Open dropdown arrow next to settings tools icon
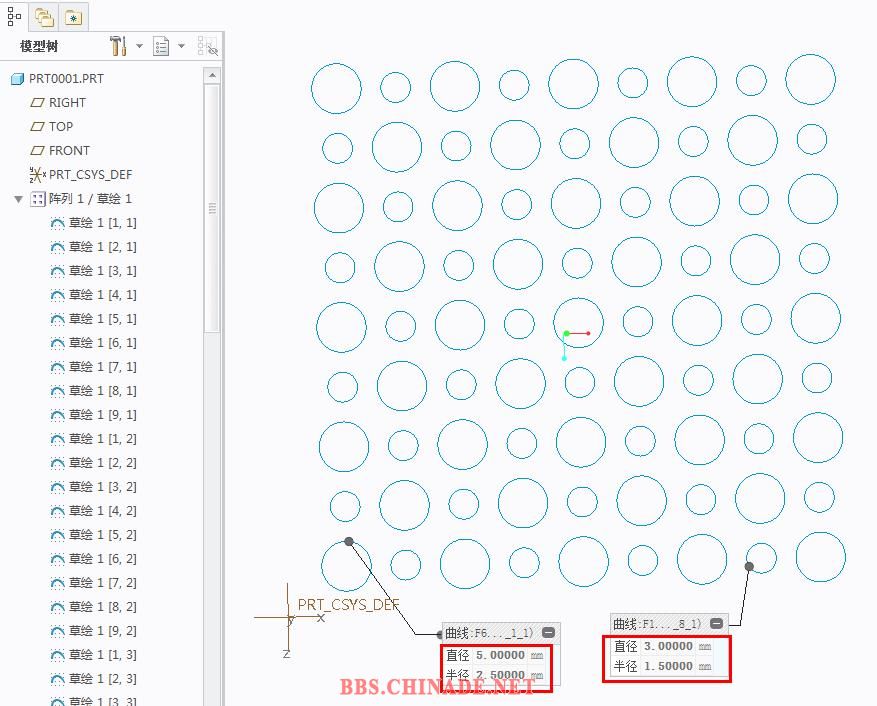877x706 pixels. pos(139,46)
